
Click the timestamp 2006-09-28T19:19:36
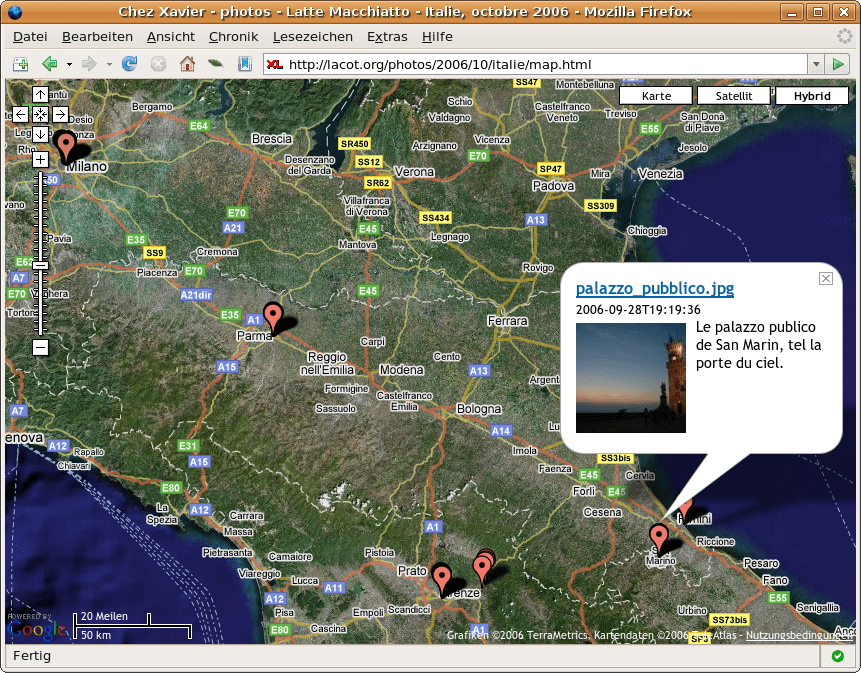coord(638,310)
